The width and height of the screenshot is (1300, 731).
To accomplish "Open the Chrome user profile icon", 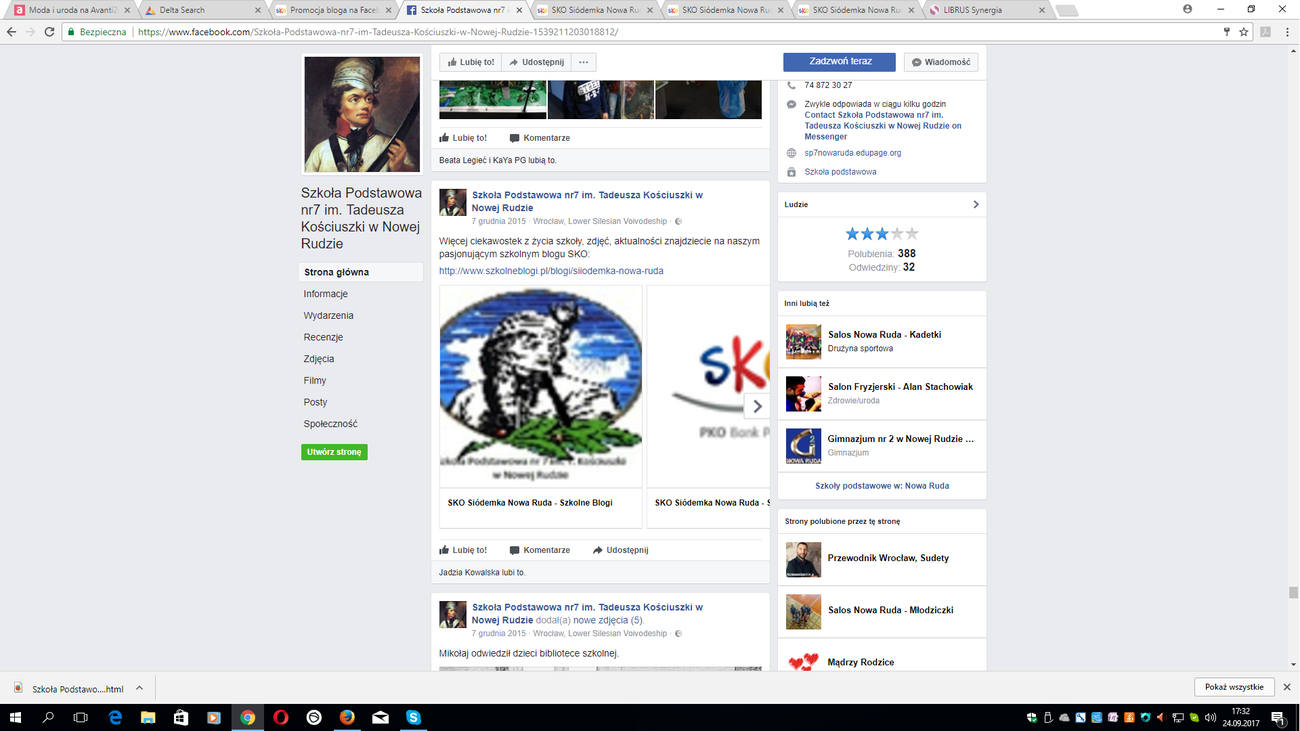I will pos(1187,9).
